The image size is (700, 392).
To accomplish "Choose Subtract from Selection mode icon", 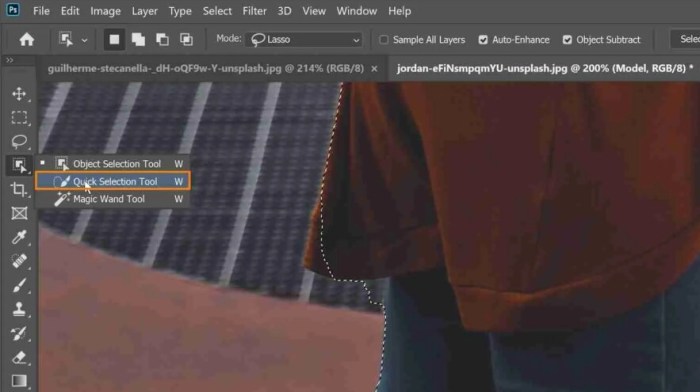I will 162,40.
